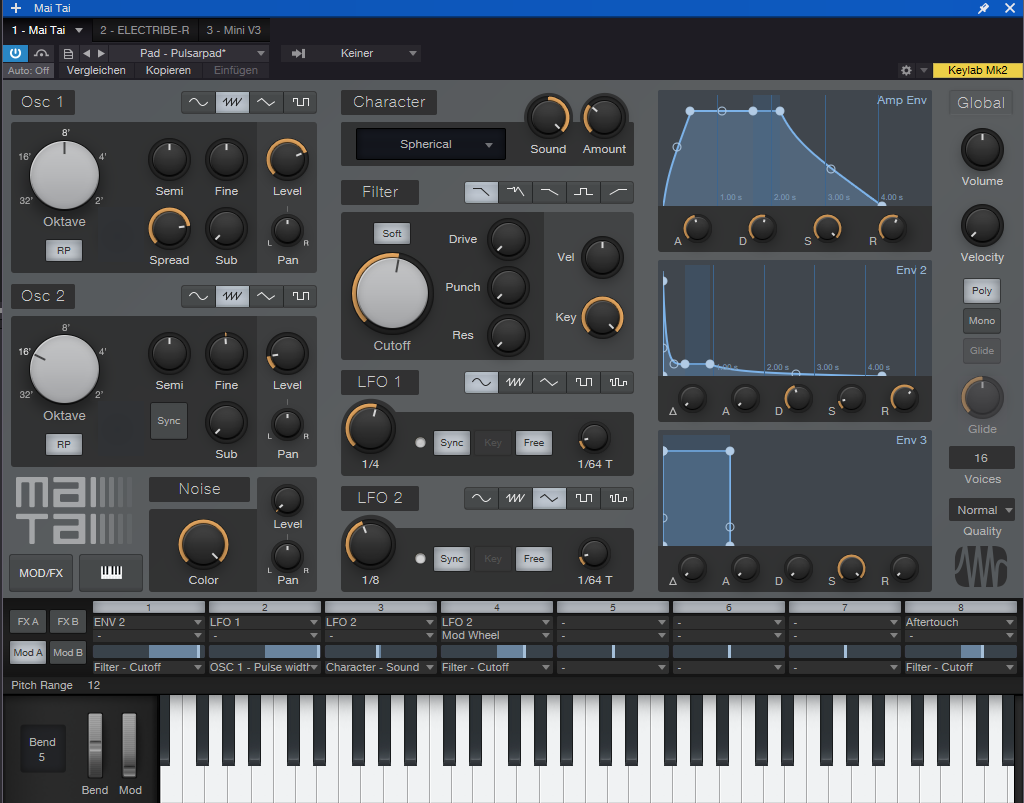The width and height of the screenshot is (1024, 803).
Task: Click the Vergleichen compare button
Action: pyautogui.click(x=96, y=70)
